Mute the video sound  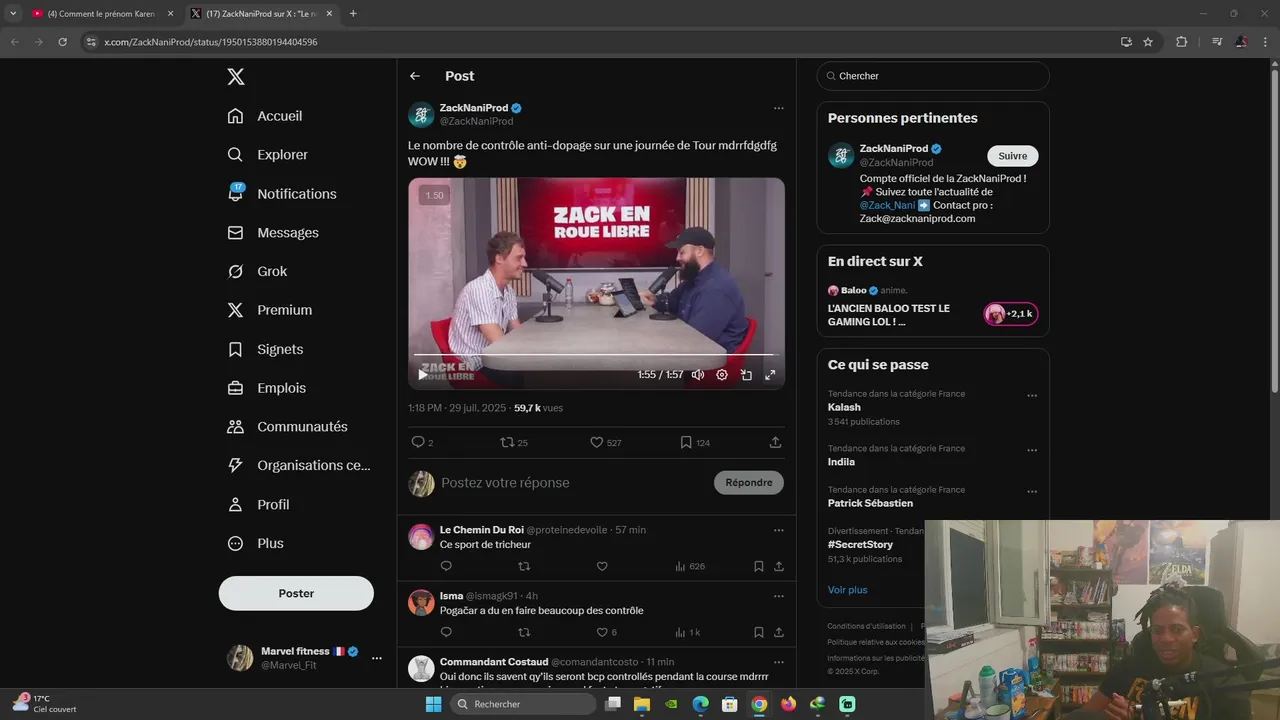coord(698,375)
